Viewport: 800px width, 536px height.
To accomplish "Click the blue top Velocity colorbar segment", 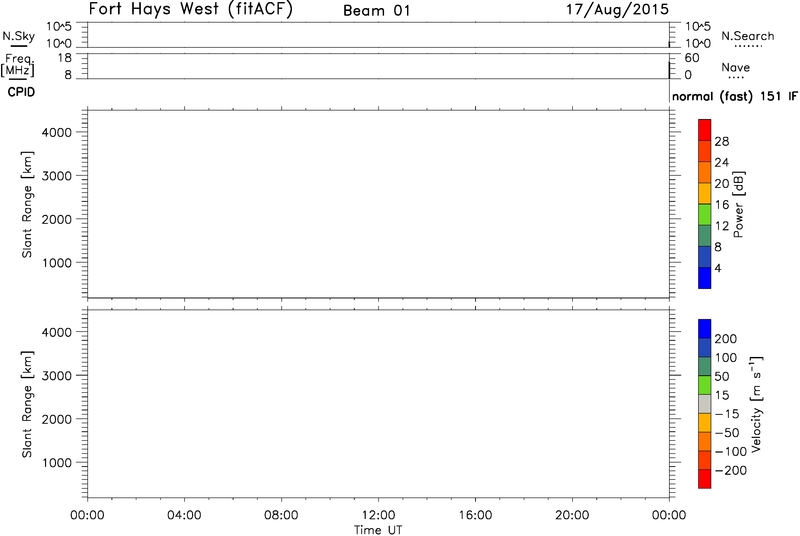I will [704, 329].
